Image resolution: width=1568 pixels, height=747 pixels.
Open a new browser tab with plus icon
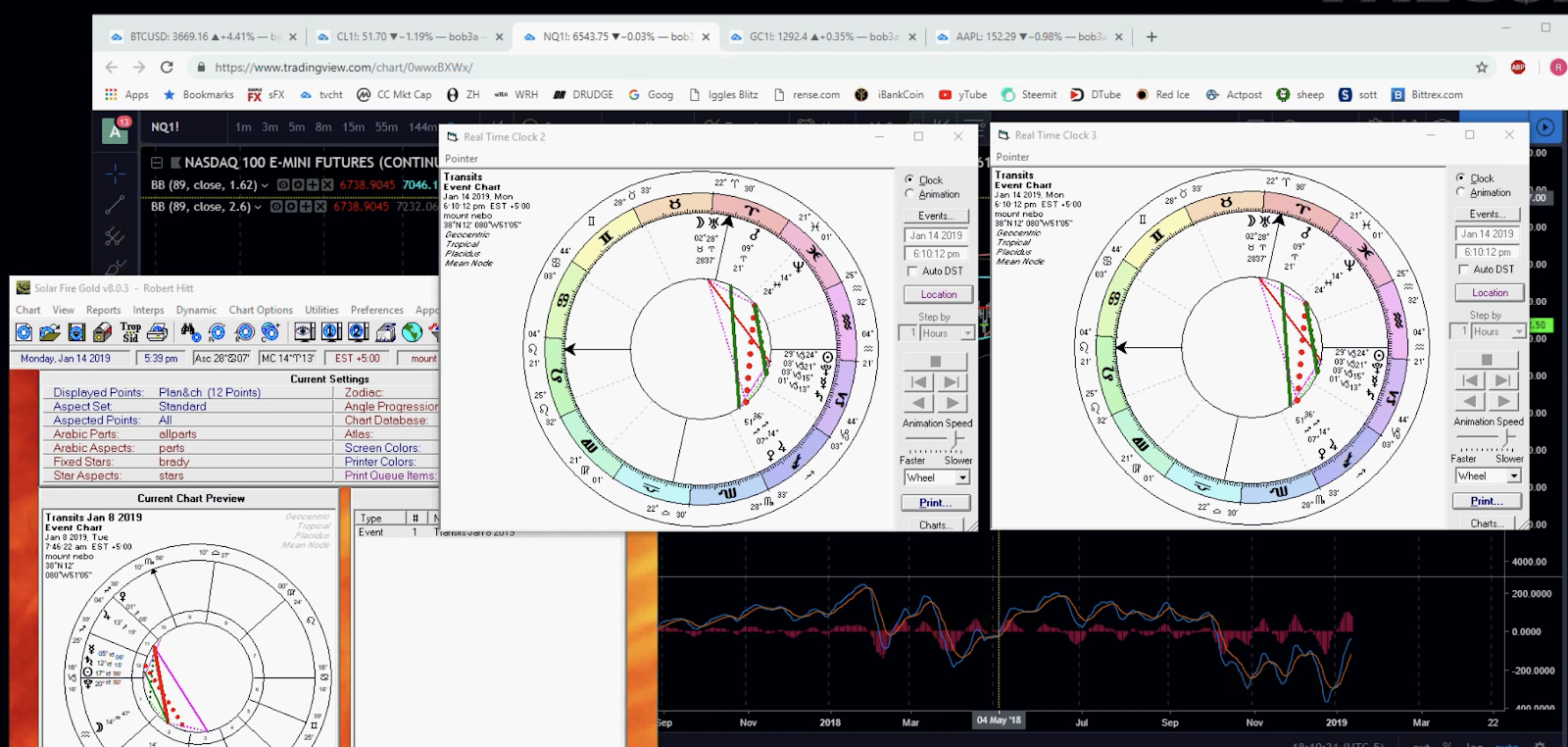1151,37
